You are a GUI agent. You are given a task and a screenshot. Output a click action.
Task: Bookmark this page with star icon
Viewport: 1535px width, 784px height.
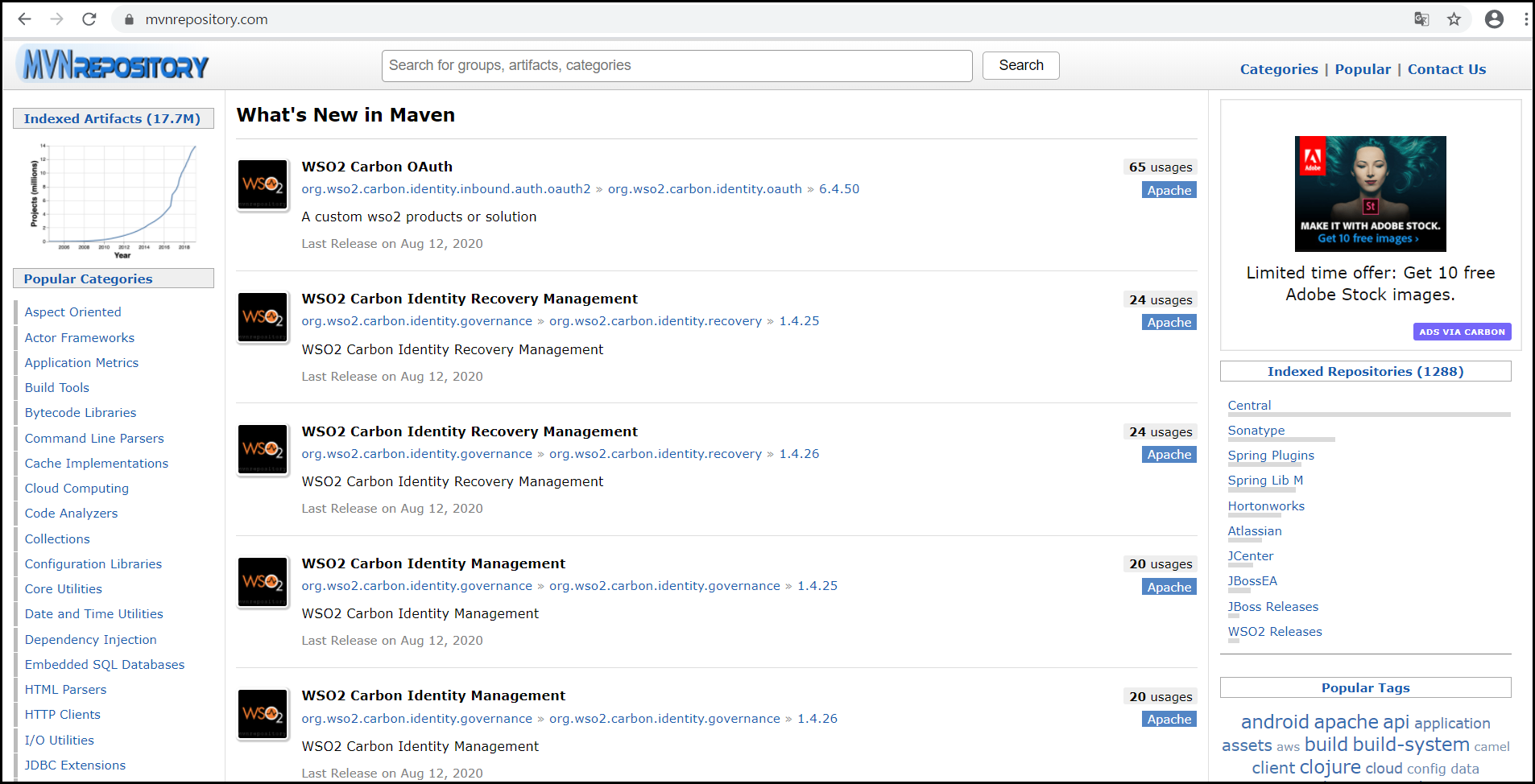1454,19
